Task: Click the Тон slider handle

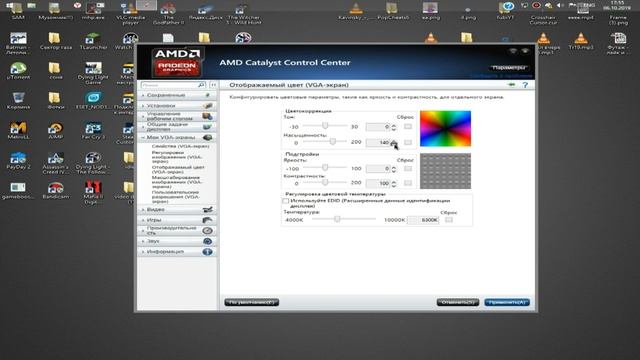Action: point(325,126)
